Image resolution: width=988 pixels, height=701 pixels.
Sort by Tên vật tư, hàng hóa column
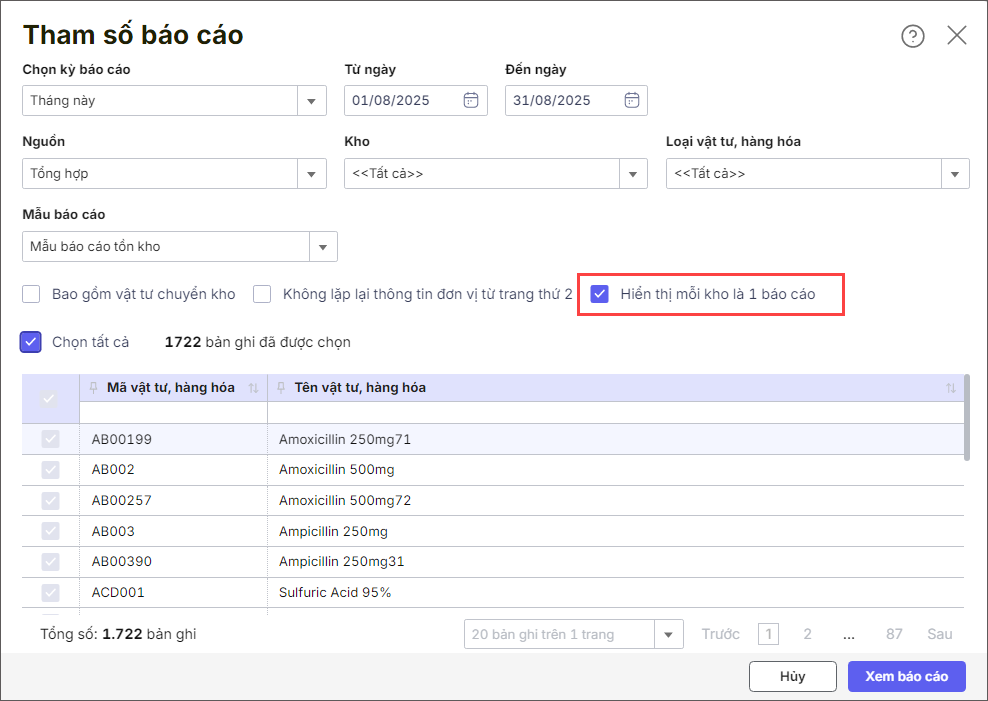950,388
